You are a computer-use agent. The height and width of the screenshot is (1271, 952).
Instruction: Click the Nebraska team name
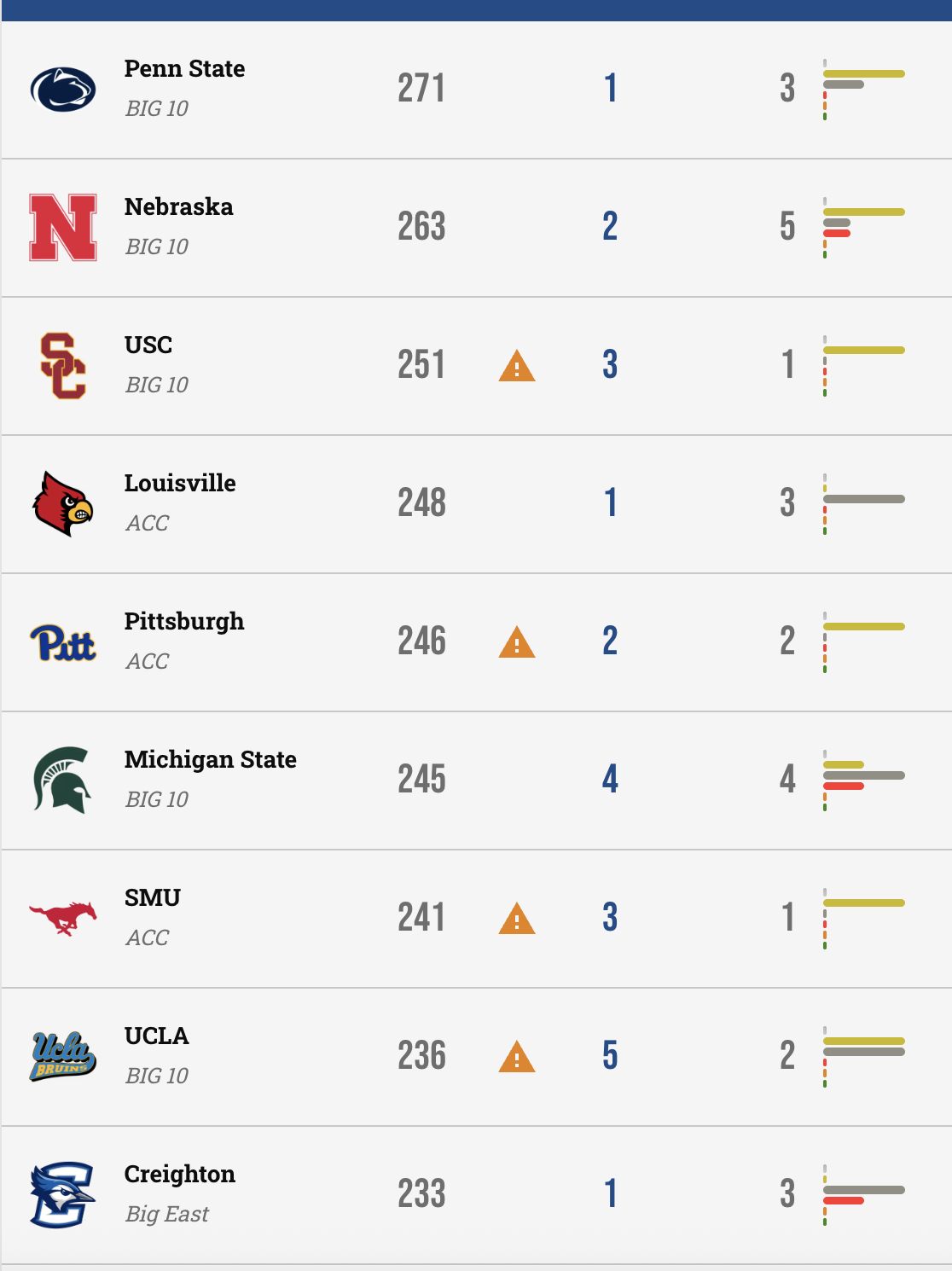click(178, 206)
